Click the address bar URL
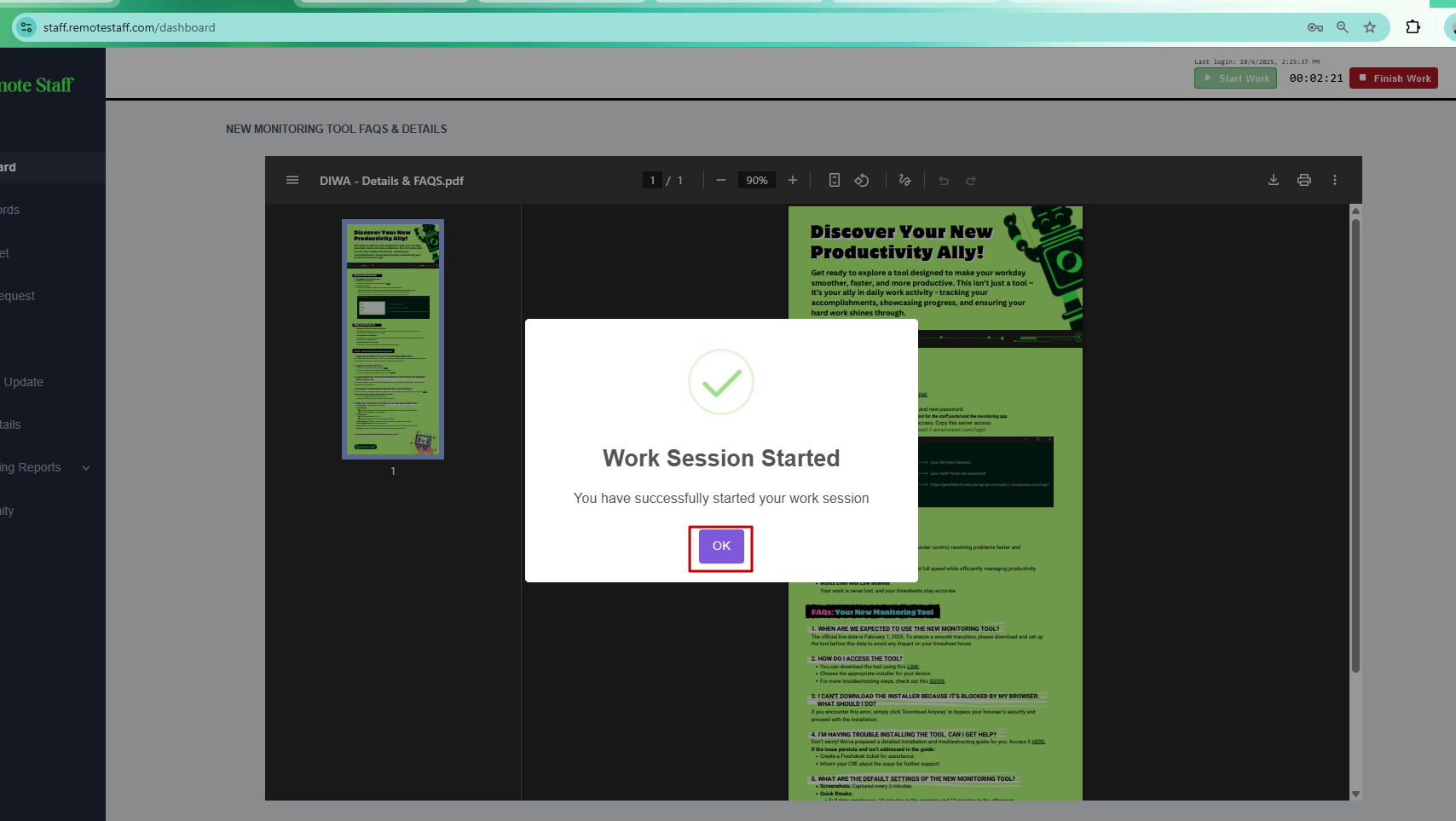This screenshot has width=1456, height=821. coord(130,27)
